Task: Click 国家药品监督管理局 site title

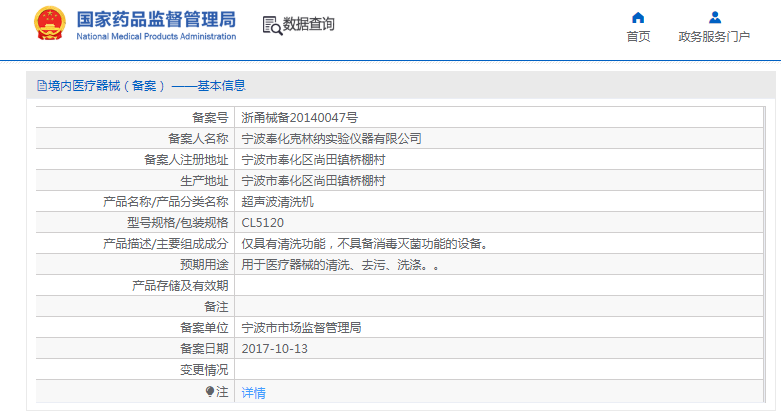Action: coord(156,20)
